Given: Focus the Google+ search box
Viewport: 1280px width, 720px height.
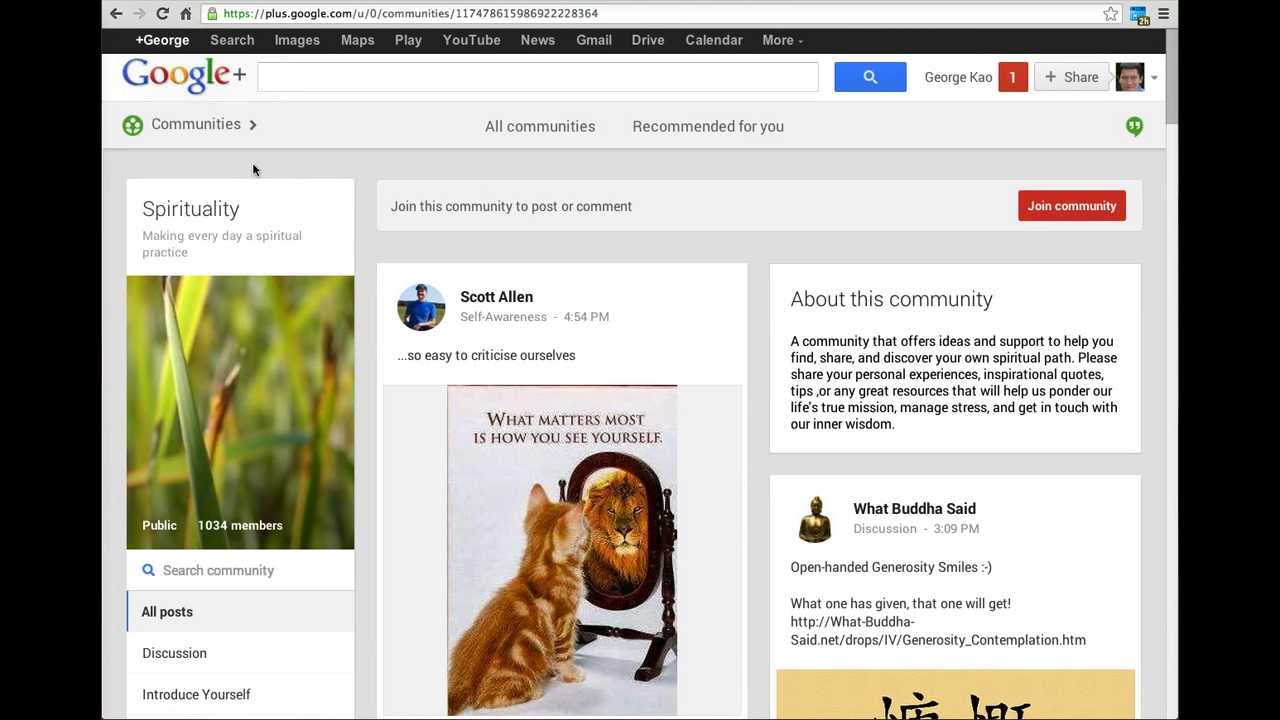Looking at the screenshot, I should (x=538, y=77).
